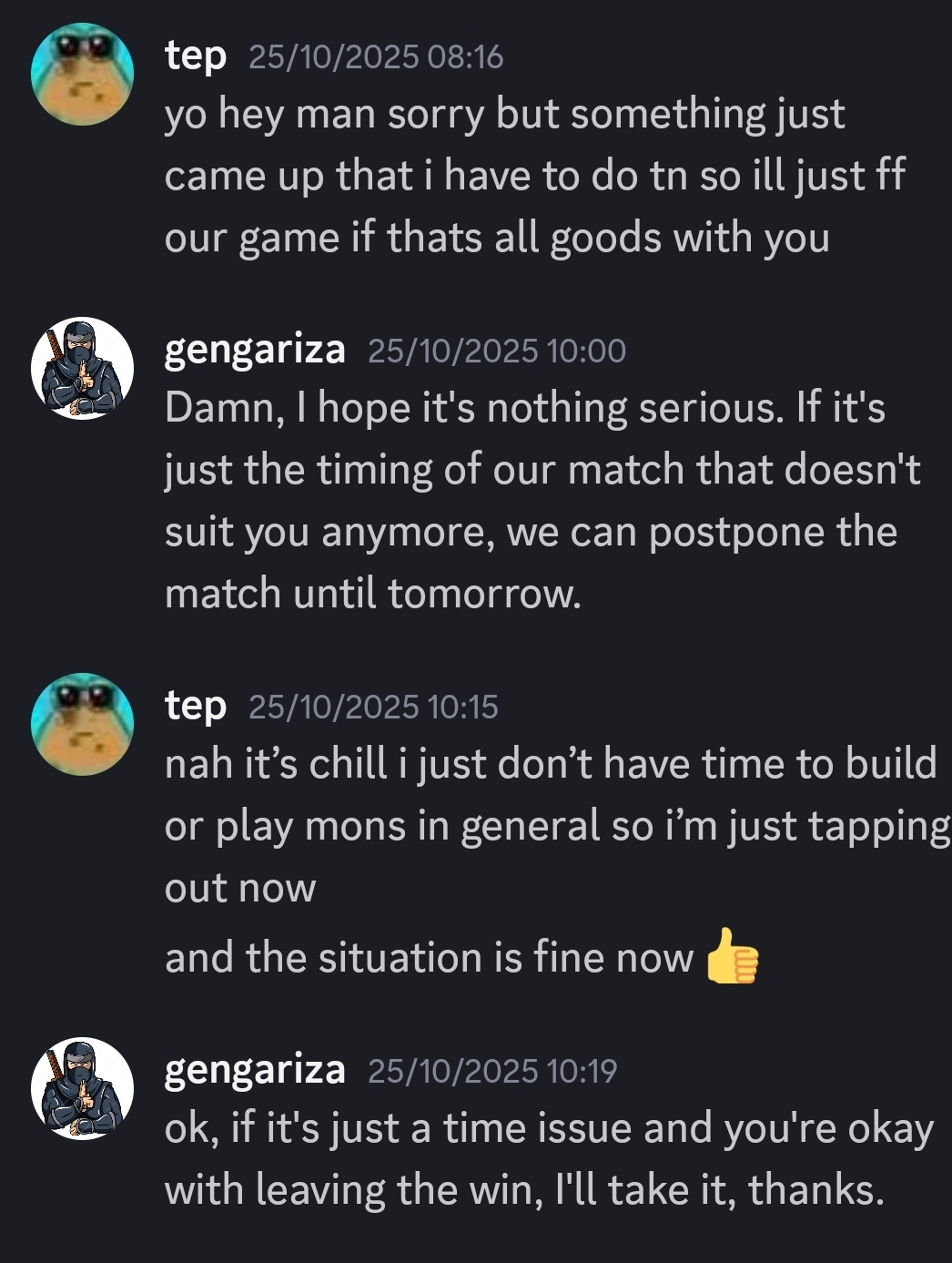Open tep's avatar beside the 08:16 message
Screen dimensions: 952x1263
(82, 75)
